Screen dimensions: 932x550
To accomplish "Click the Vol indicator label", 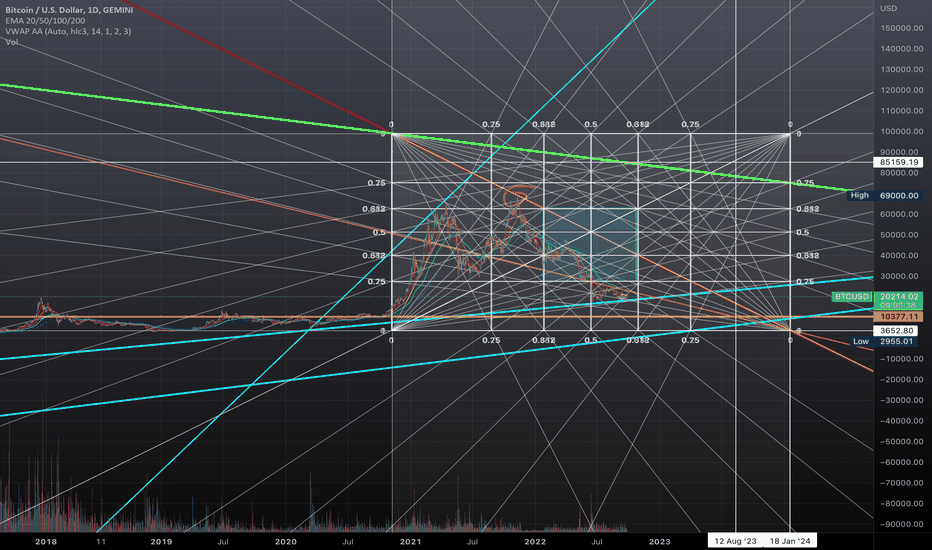I will tap(12, 42).
